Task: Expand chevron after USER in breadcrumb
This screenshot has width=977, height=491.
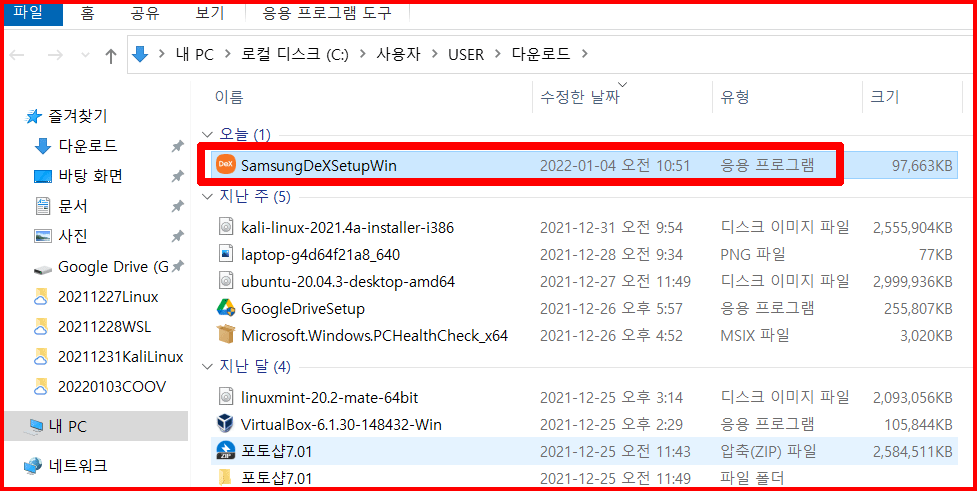Action: click(498, 54)
